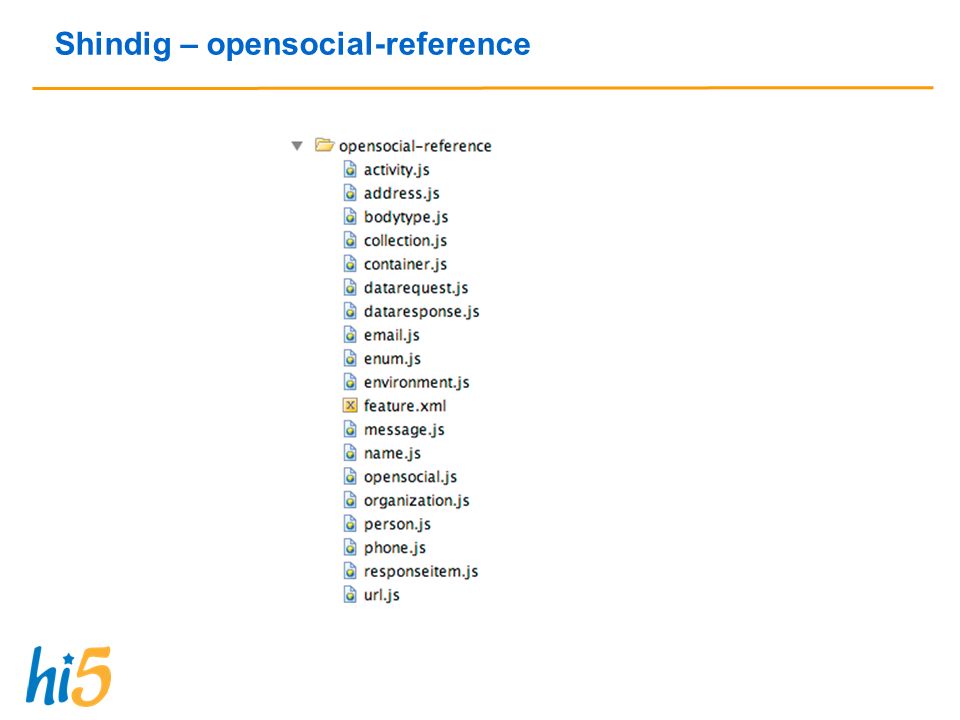Click the activity.js file icon
The image size is (960, 720).
350,169
